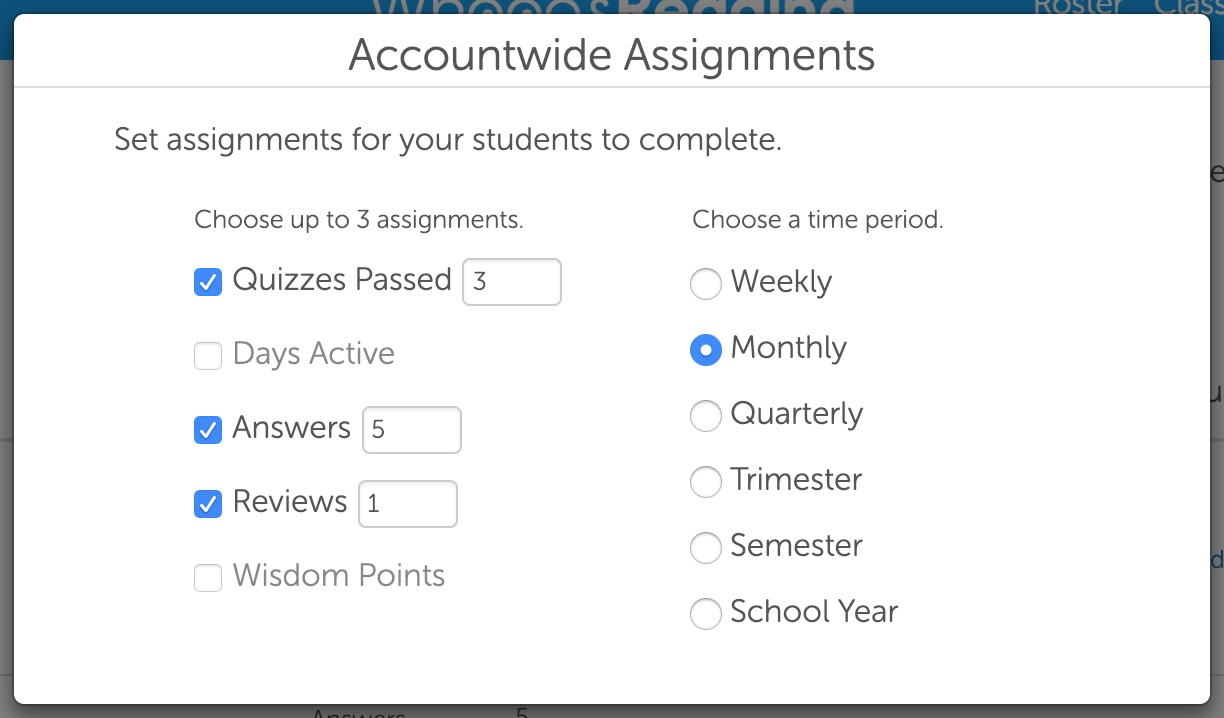Click the School Year label text
This screenshot has width=1224, height=718.
click(x=814, y=612)
